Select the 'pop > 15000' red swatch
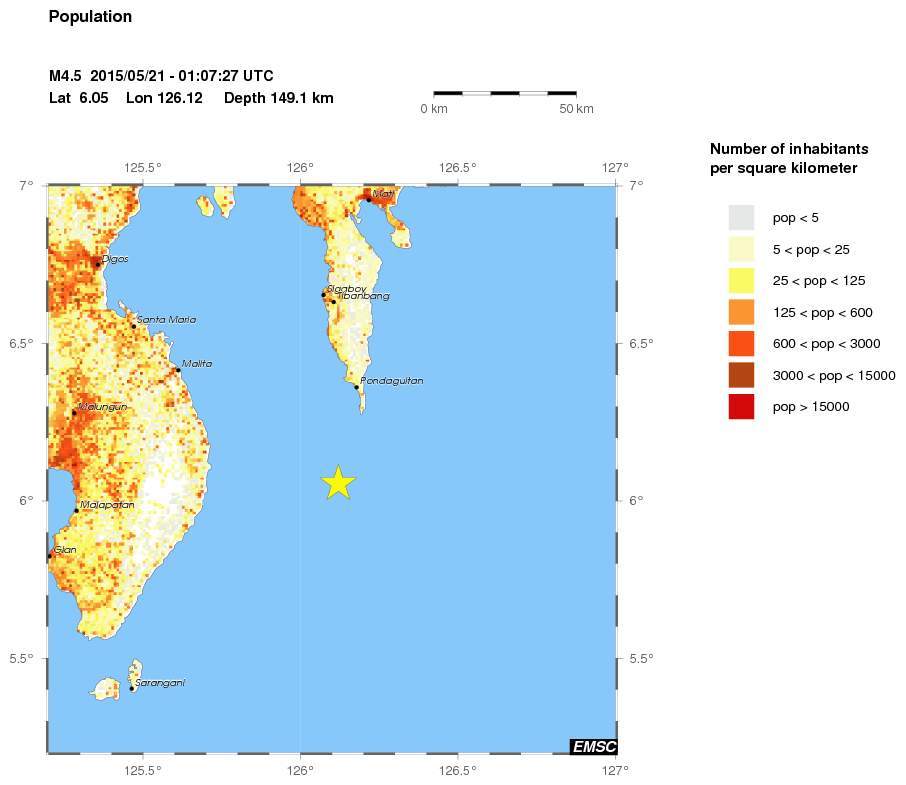This screenshot has width=906, height=785. 741,407
